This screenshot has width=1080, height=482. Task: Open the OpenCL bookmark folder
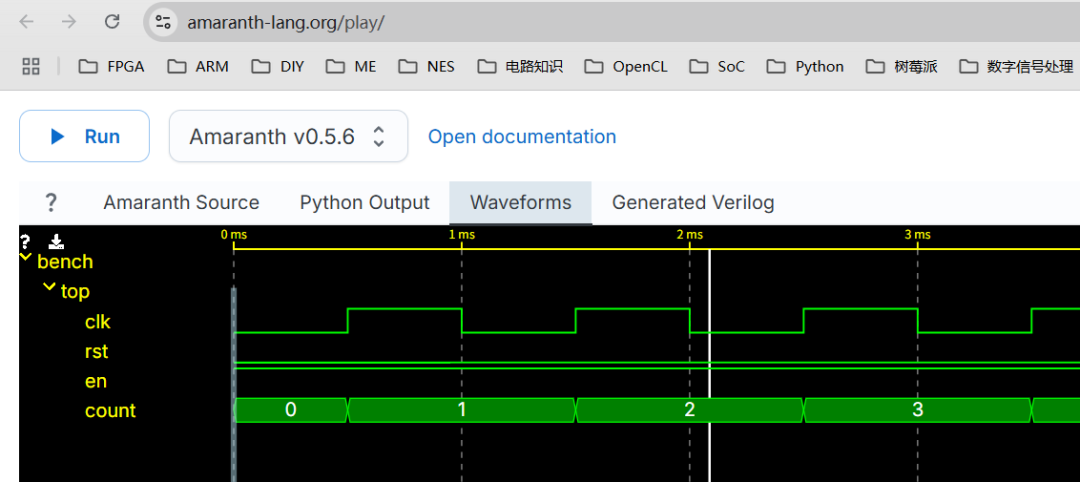click(626, 67)
